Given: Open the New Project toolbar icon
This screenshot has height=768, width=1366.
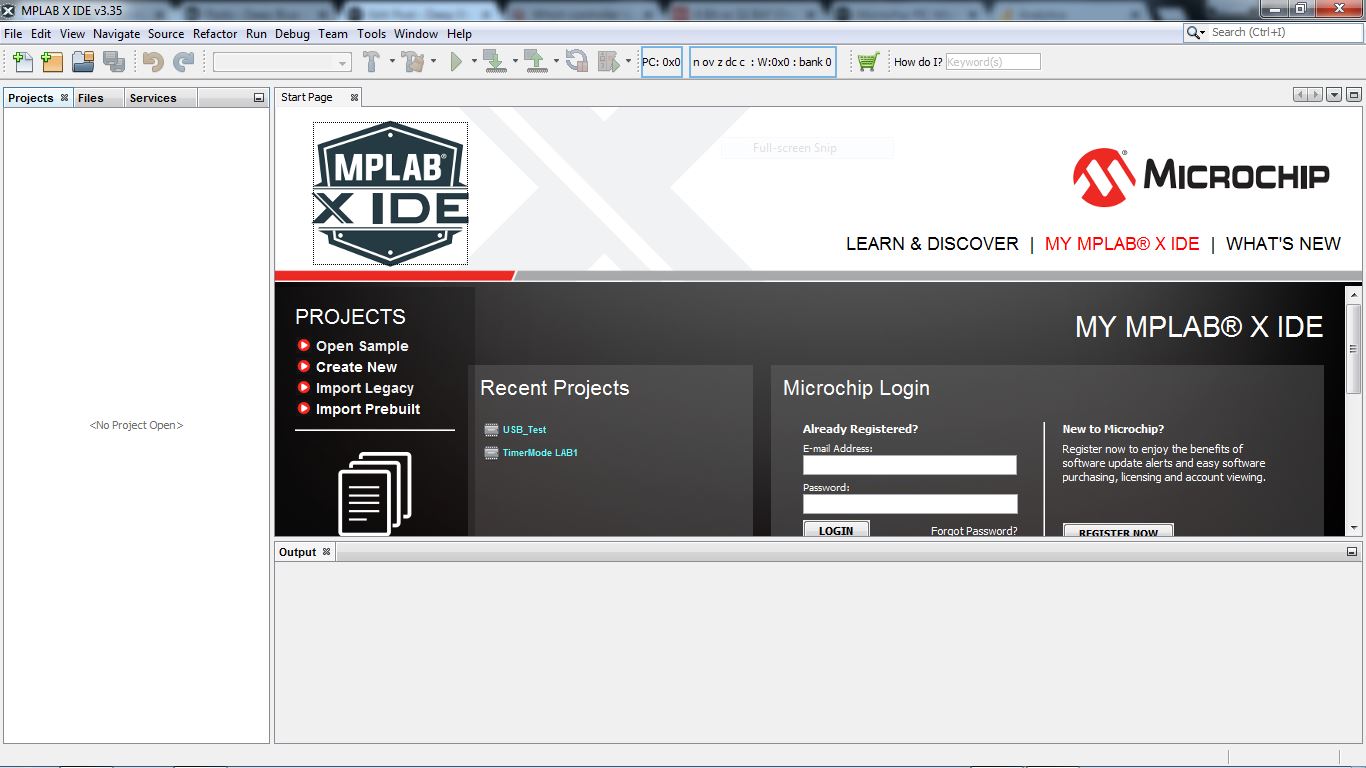Looking at the screenshot, I should (50, 62).
